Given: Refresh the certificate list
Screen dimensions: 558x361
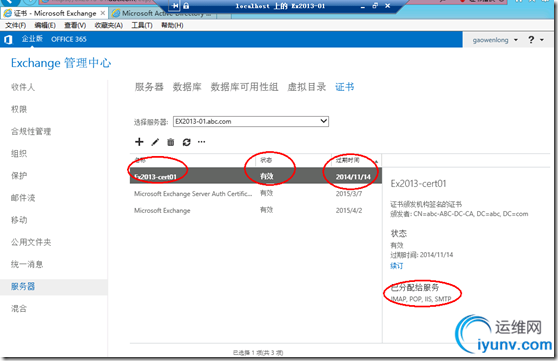Looking at the screenshot, I should [186, 142].
